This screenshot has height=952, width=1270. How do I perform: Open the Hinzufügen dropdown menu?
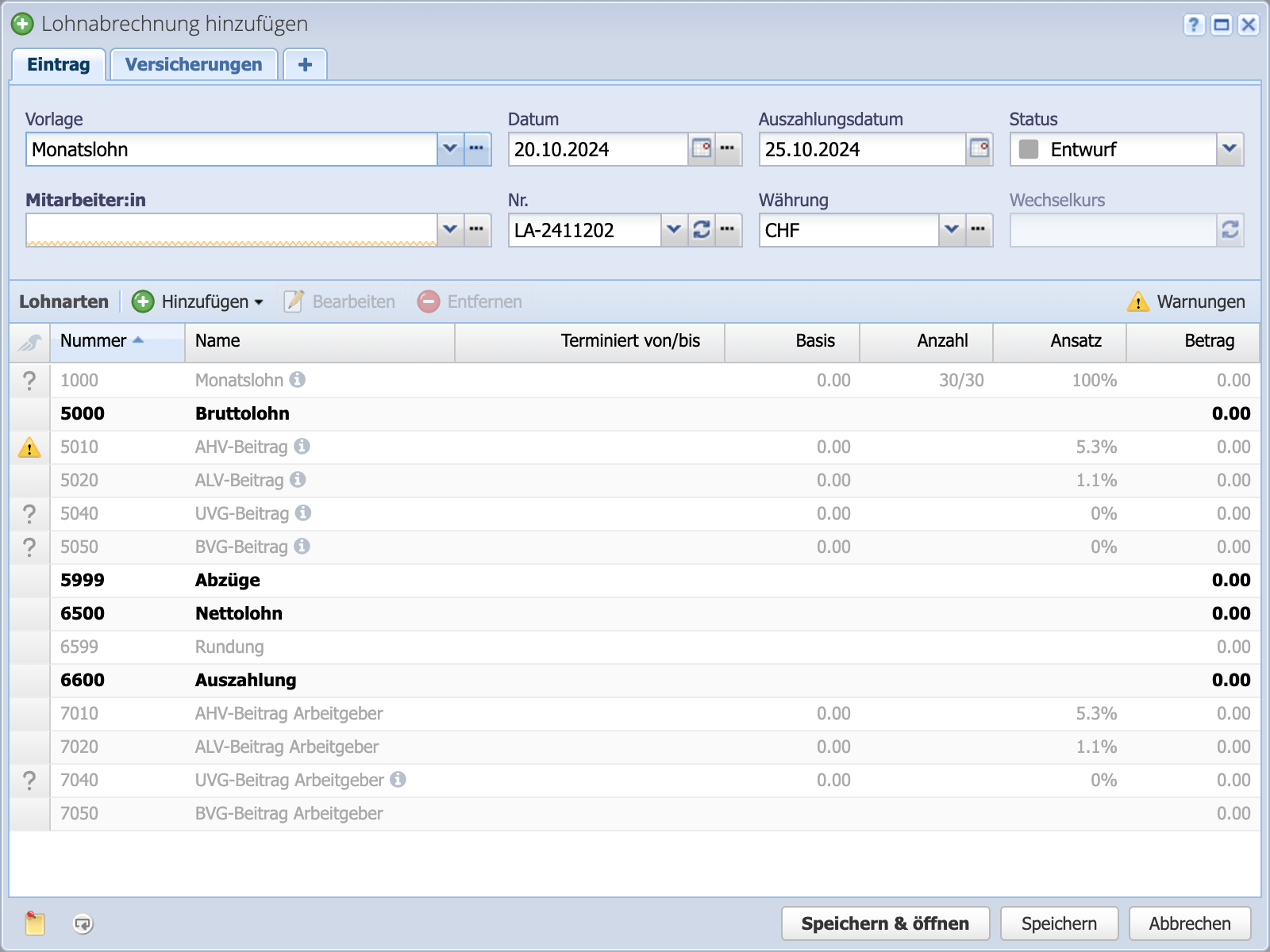click(x=198, y=301)
